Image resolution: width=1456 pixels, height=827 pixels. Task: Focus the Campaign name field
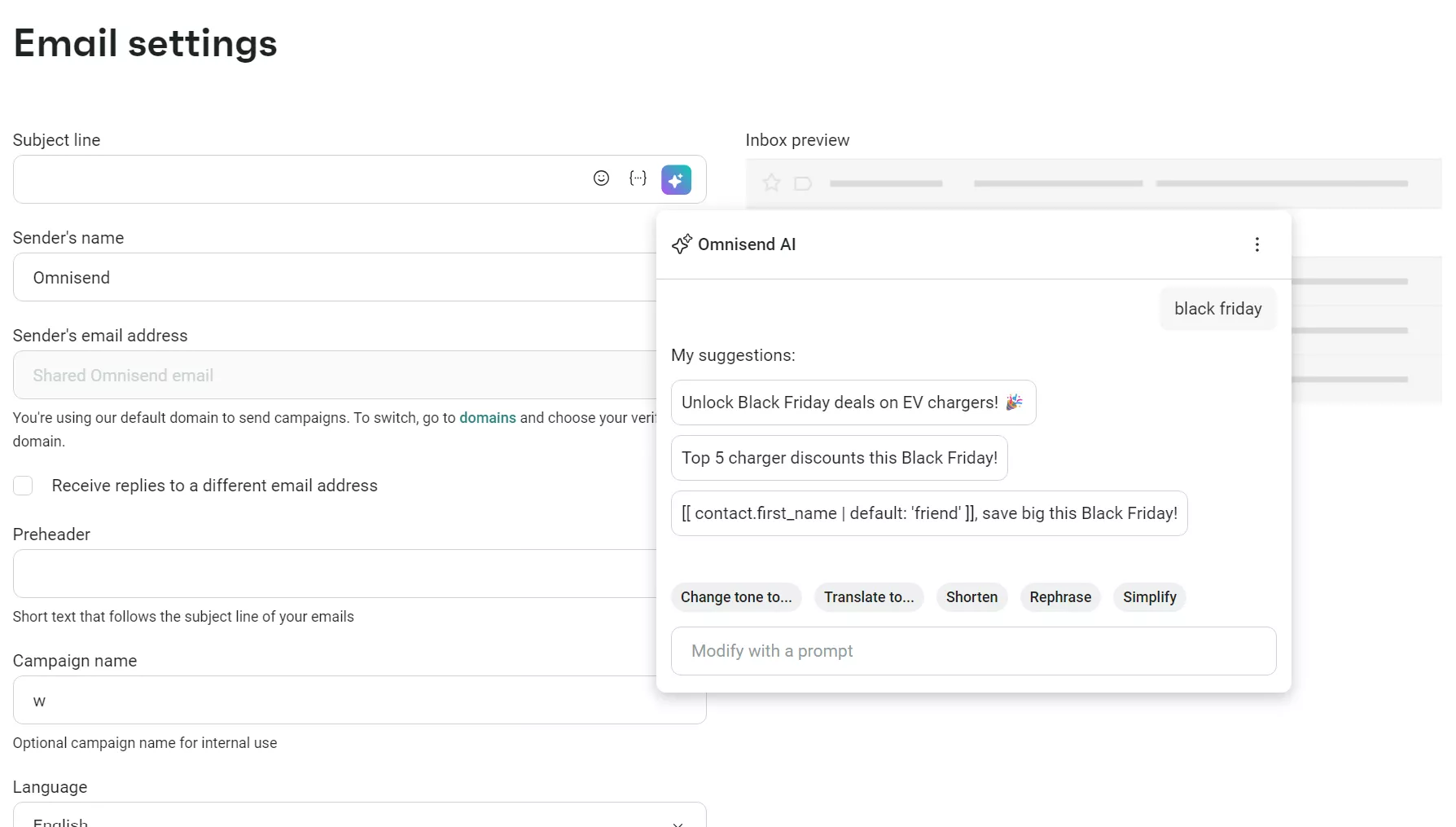pos(359,700)
